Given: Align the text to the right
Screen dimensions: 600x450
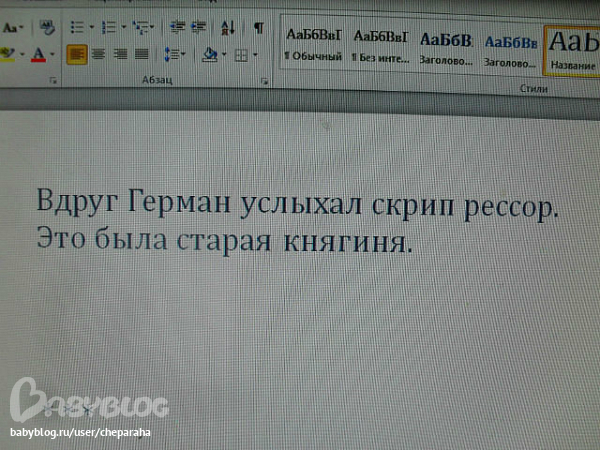Looking at the screenshot, I should tap(119, 54).
